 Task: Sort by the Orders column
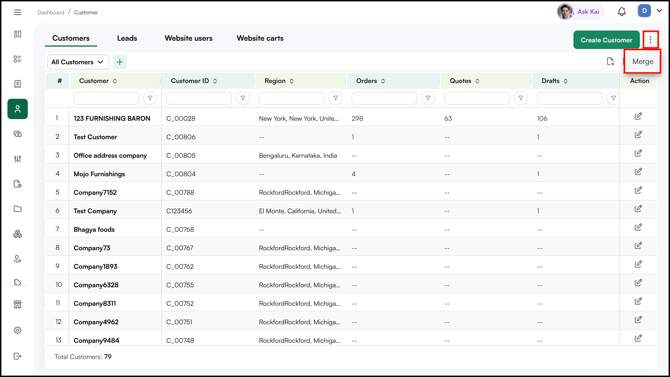point(383,81)
